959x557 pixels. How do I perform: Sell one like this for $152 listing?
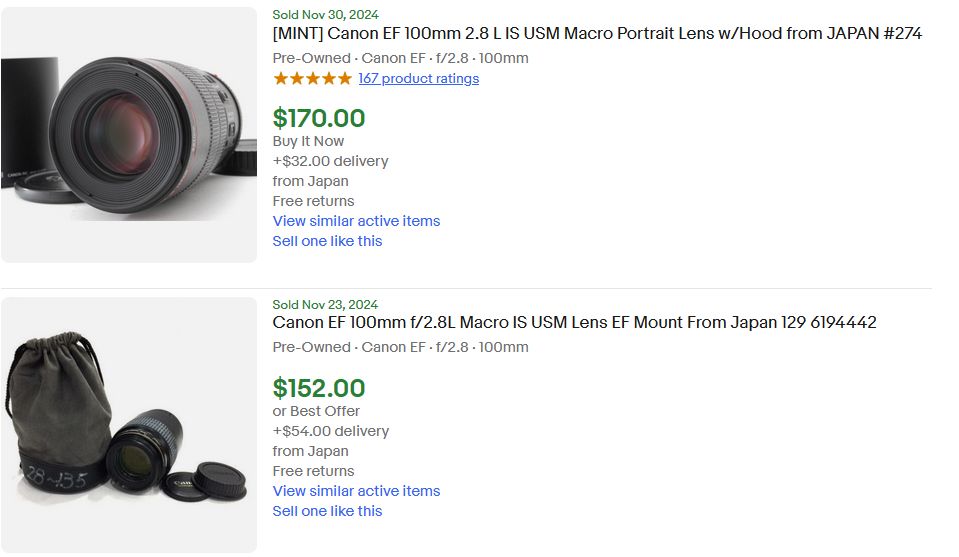[x=327, y=511]
